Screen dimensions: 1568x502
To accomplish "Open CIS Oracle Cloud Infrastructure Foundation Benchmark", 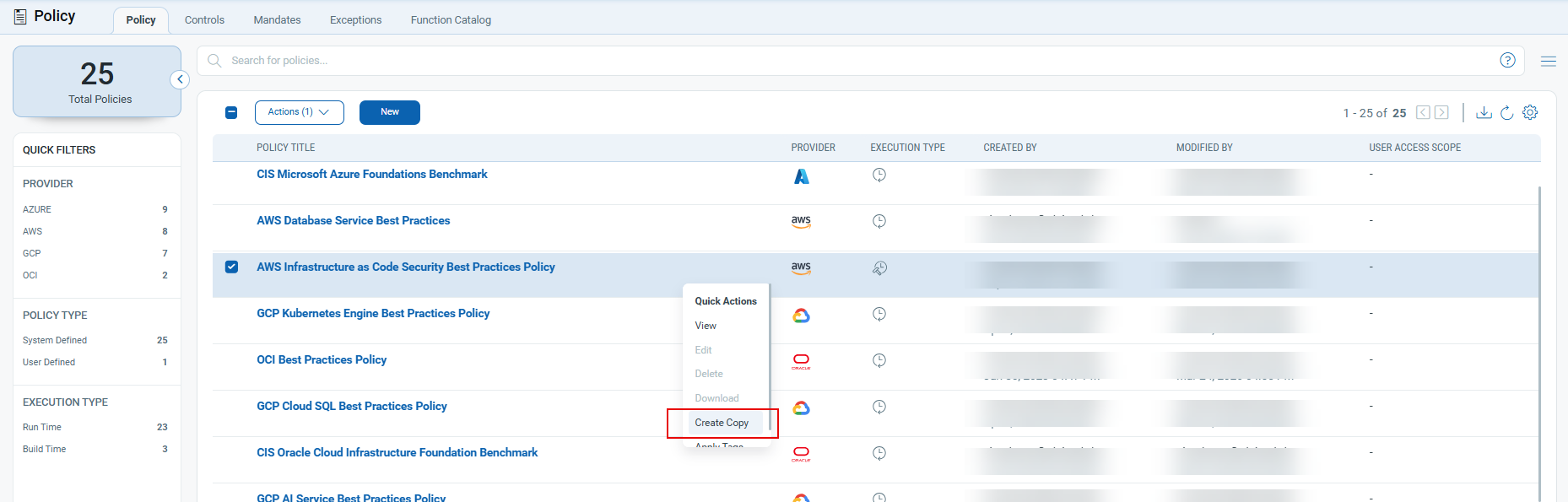I will click(397, 452).
